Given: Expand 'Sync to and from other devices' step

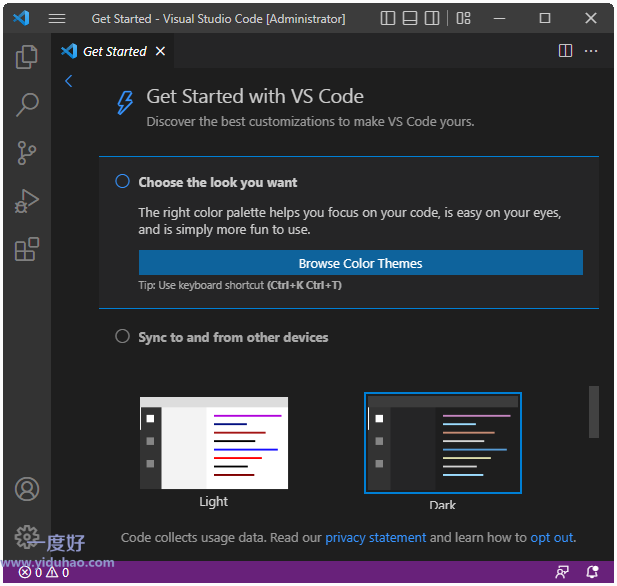Looking at the screenshot, I should (233, 337).
